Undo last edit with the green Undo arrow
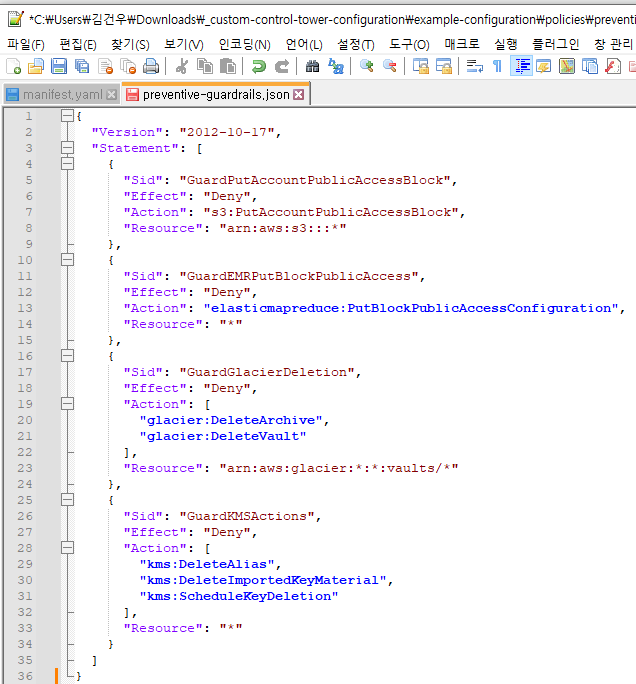Screen dimensions: 636x684 tap(259, 66)
